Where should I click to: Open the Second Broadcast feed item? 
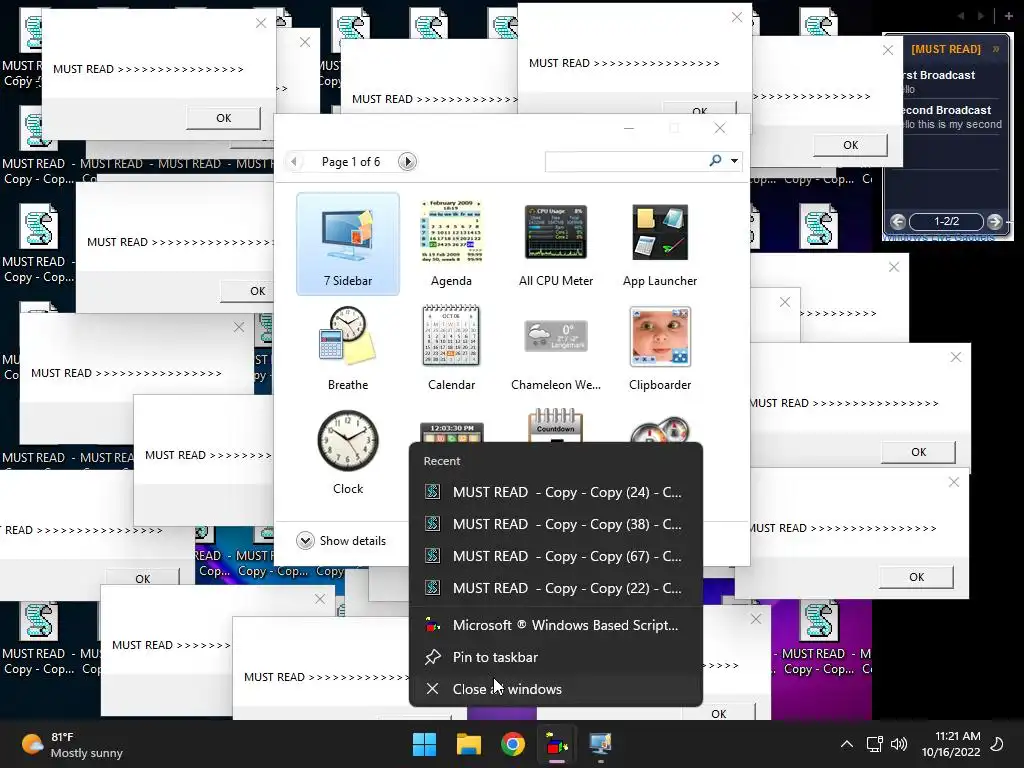tap(950, 117)
